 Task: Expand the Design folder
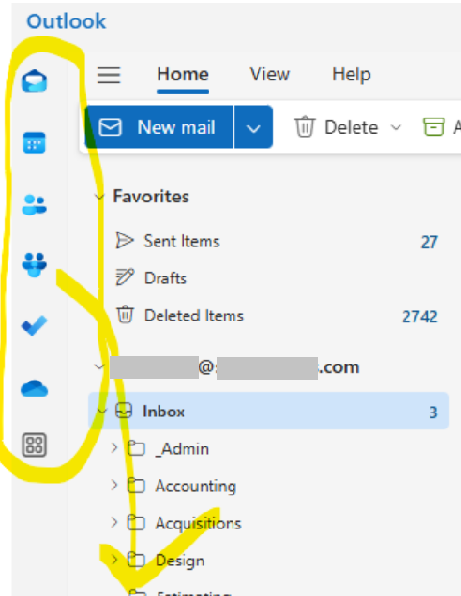click(x=114, y=559)
